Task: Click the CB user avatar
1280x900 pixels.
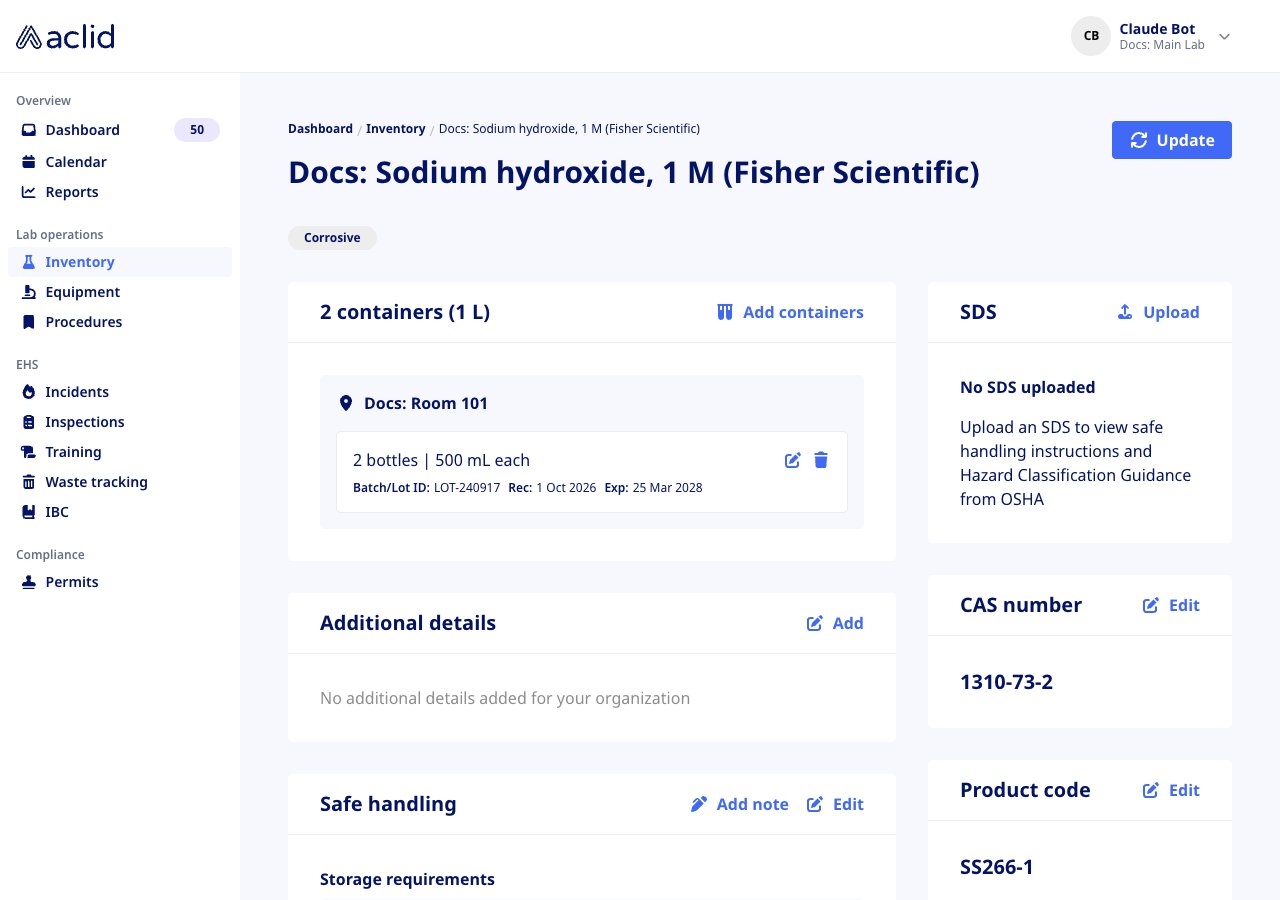Action: [1091, 36]
